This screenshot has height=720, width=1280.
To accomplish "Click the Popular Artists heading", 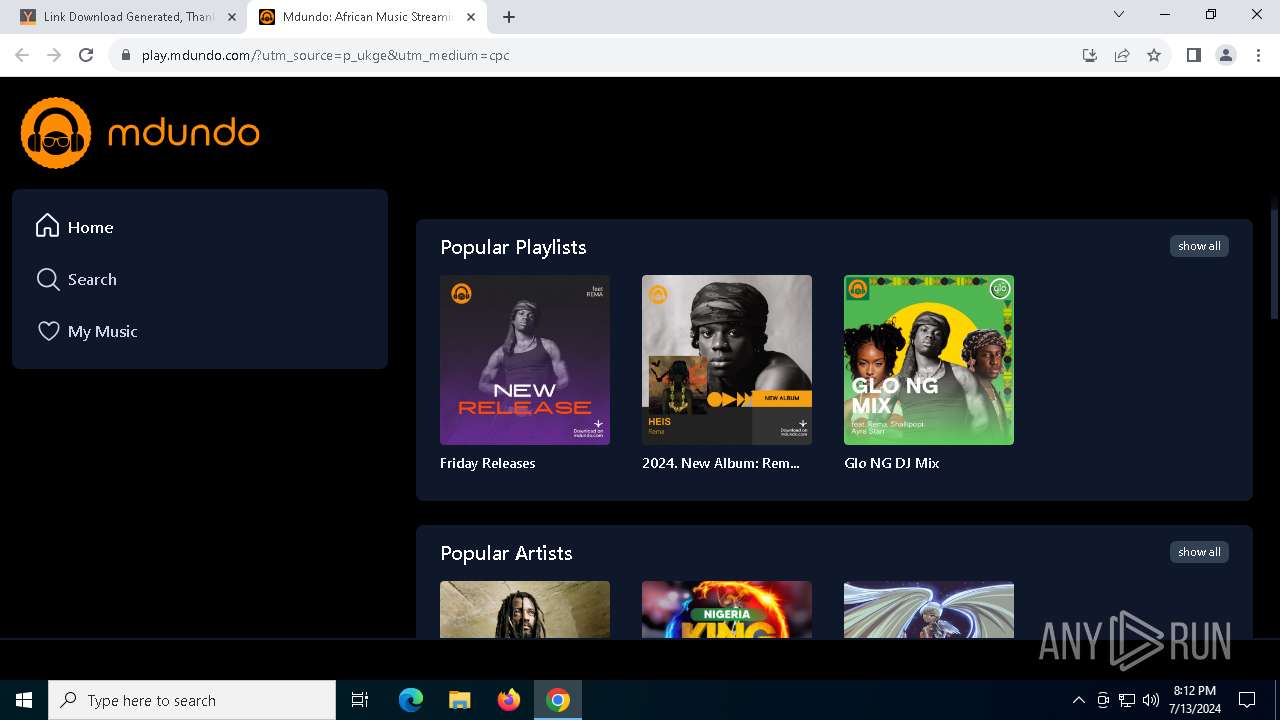I will pyautogui.click(x=506, y=553).
